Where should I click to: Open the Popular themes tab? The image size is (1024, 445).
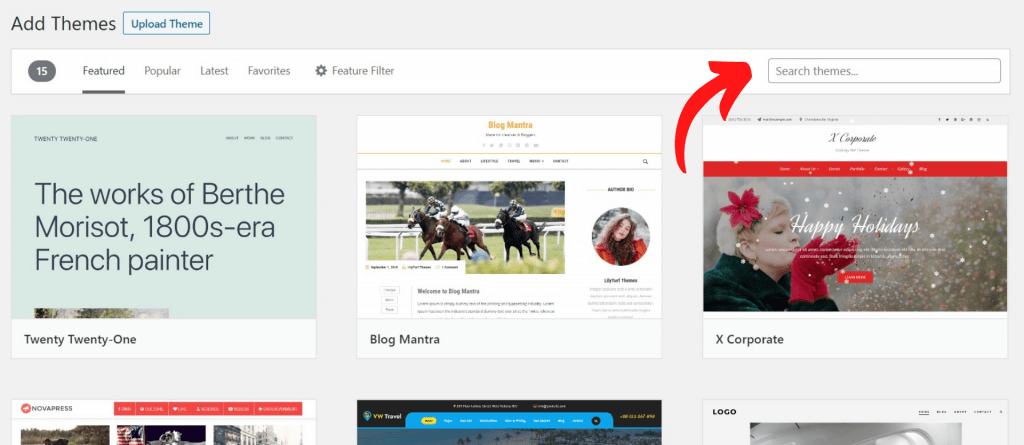click(x=162, y=71)
